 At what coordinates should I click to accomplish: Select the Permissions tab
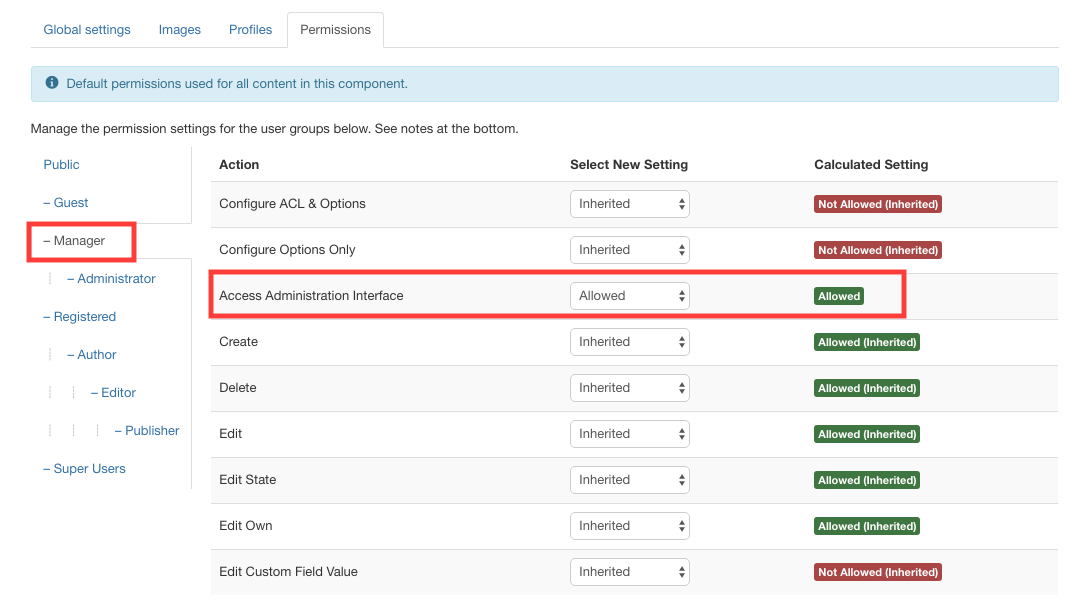(335, 29)
